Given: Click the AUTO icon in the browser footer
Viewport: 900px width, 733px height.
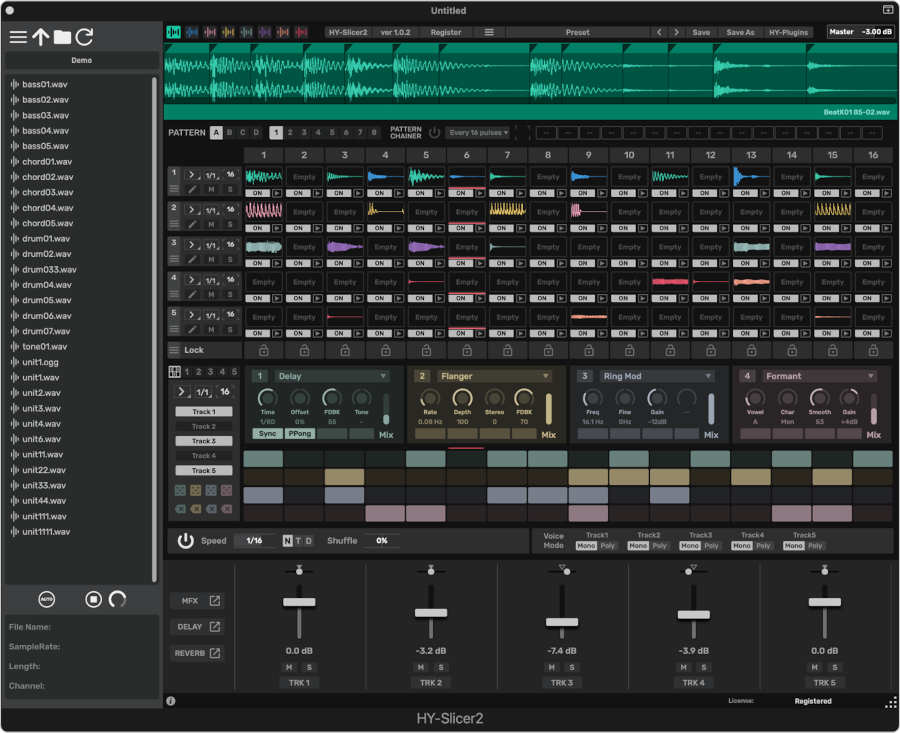Looking at the screenshot, I should (45, 598).
